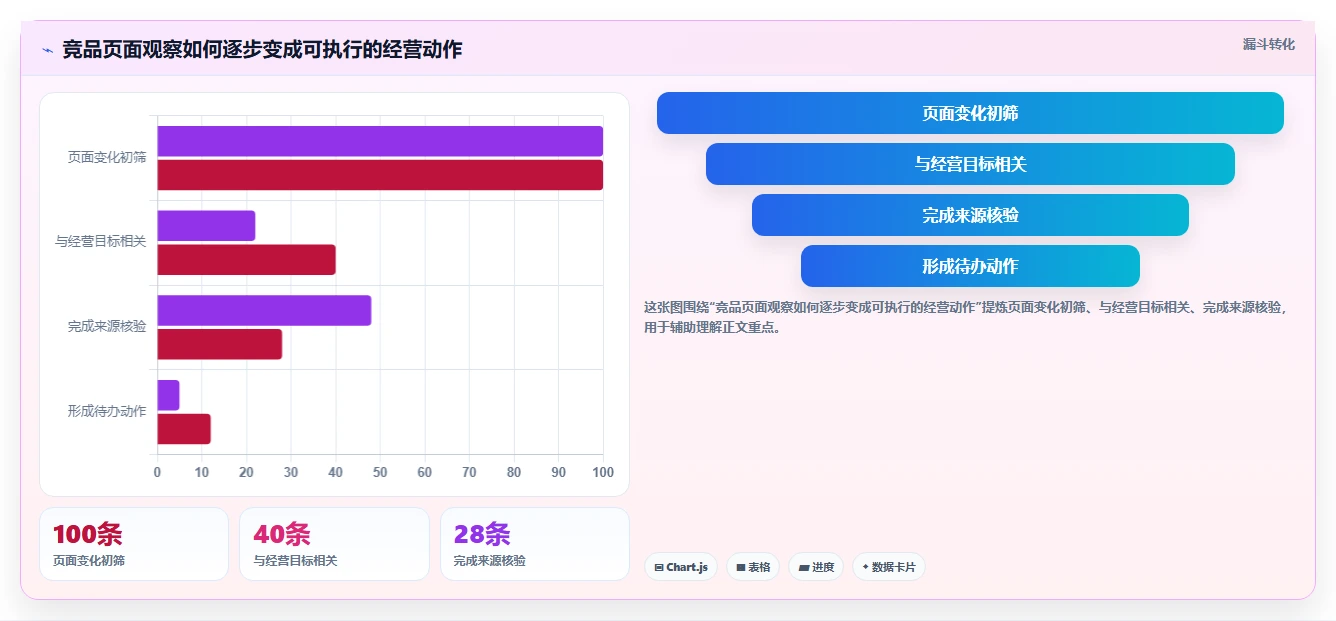Open the 28条 完成来源核验 data card
This screenshot has width=1336, height=621.
tap(535, 544)
